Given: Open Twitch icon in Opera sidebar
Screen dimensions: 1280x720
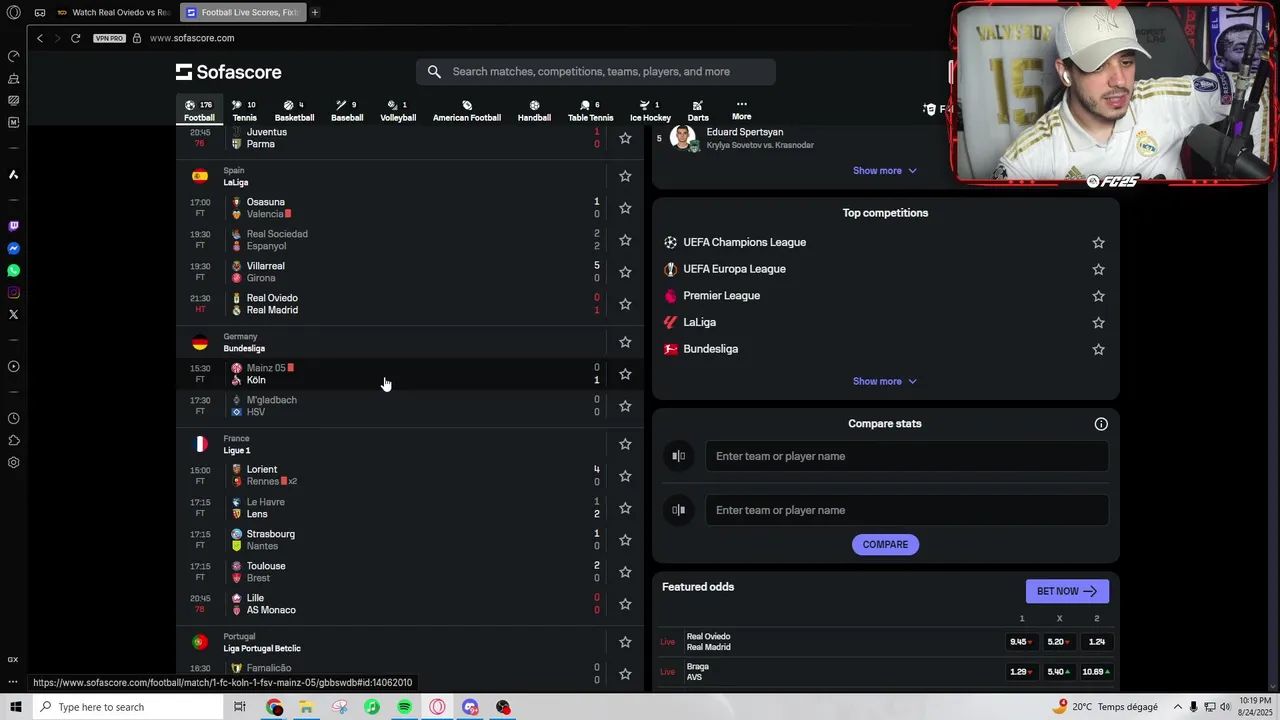Looking at the screenshot, I should coord(13,226).
